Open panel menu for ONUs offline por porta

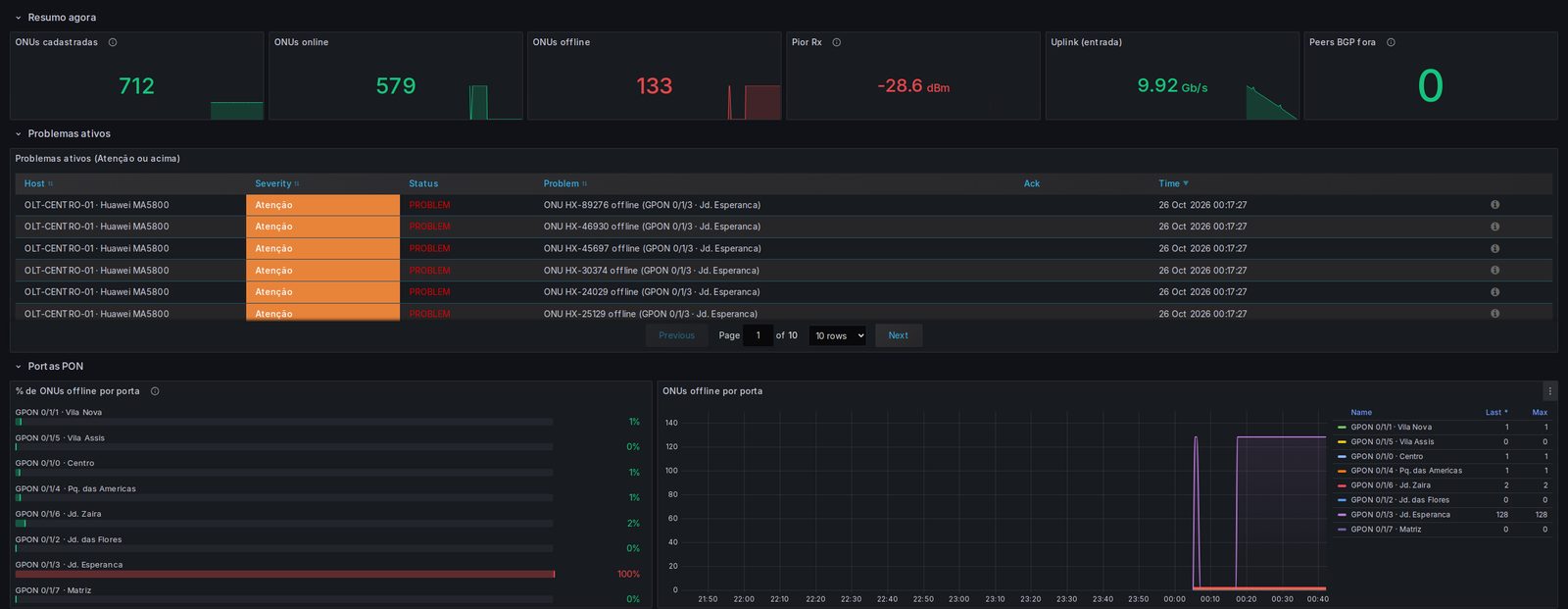coord(1549,391)
